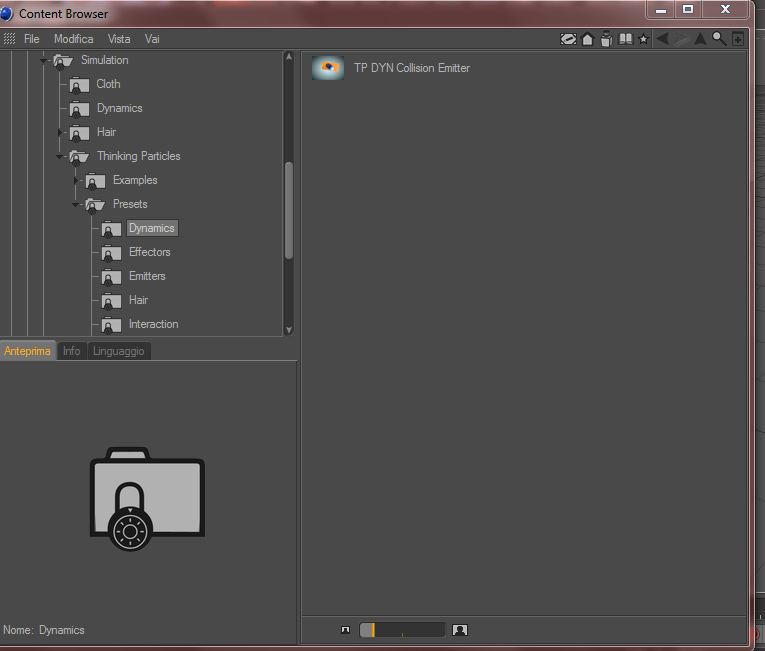Expand the Examples folder
This screenshot has width=765, height=651.
76,181
